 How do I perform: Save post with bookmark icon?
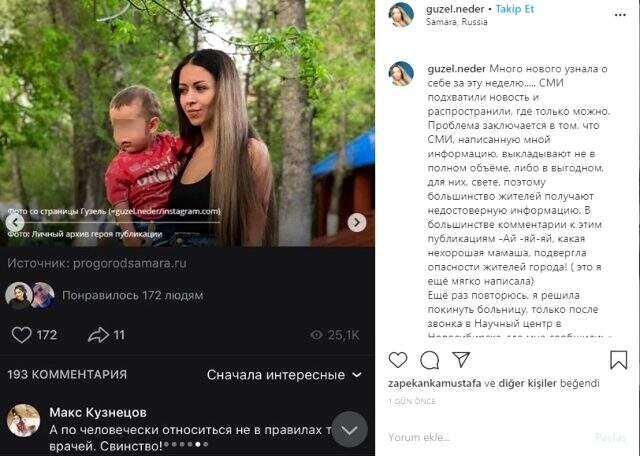pyautogui.click(x=618, y=360)
